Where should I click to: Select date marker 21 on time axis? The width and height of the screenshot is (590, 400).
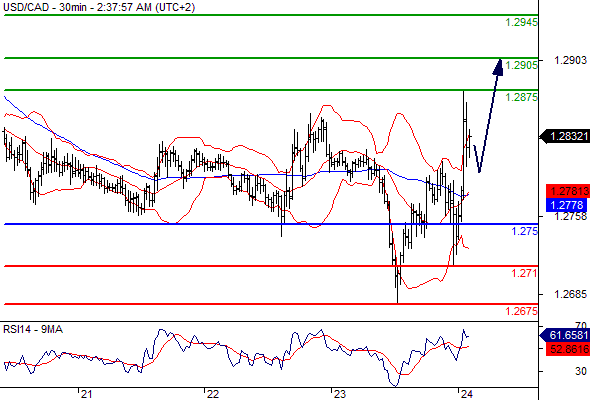[86, 394]
